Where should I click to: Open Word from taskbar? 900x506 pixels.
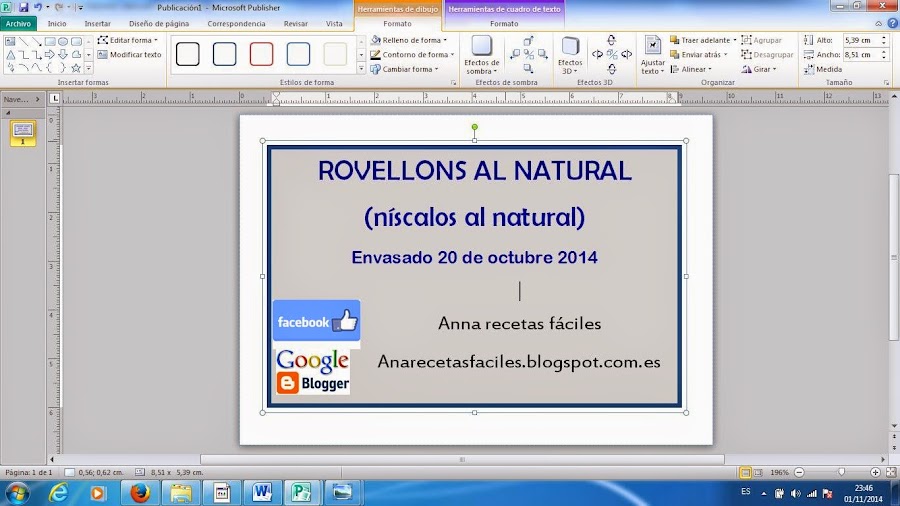pos(262,492)
